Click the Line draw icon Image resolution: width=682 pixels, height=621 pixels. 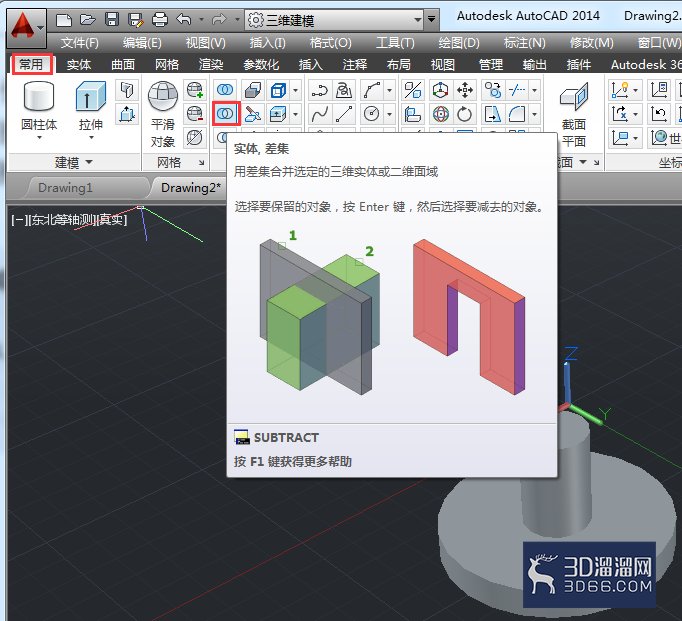click(344, 114)
